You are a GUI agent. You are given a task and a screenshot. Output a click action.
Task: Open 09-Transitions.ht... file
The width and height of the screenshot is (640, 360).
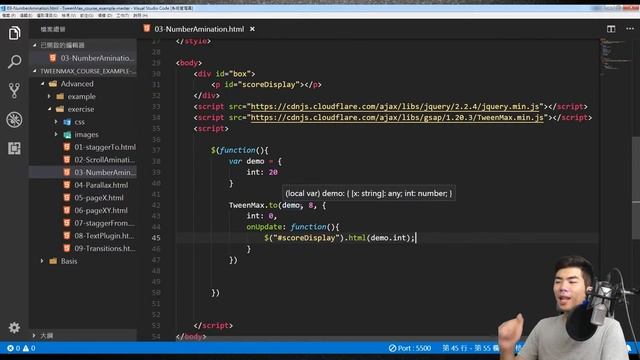point(105,248)
